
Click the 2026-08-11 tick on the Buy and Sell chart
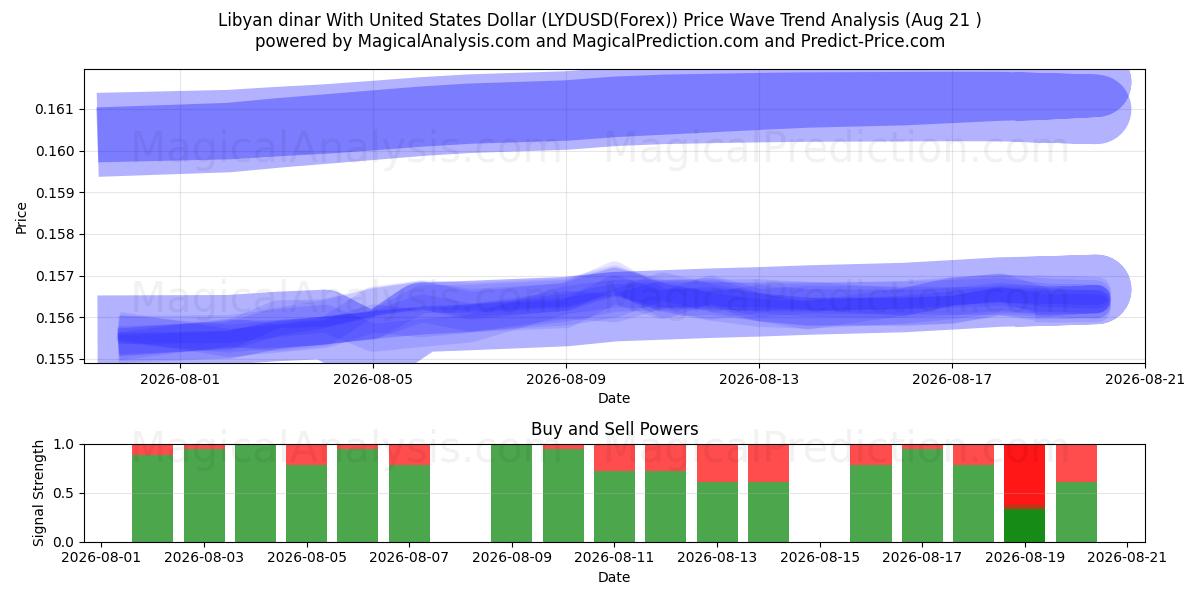coord(614,558)
